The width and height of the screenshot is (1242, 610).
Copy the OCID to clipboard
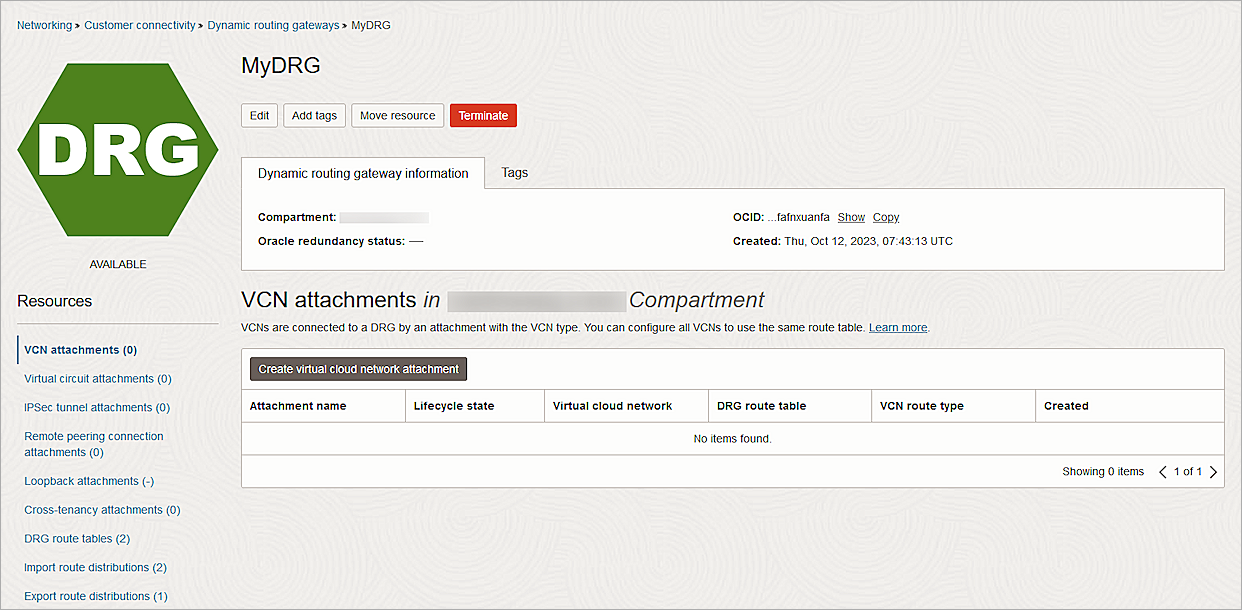click(x=885, y=217)
